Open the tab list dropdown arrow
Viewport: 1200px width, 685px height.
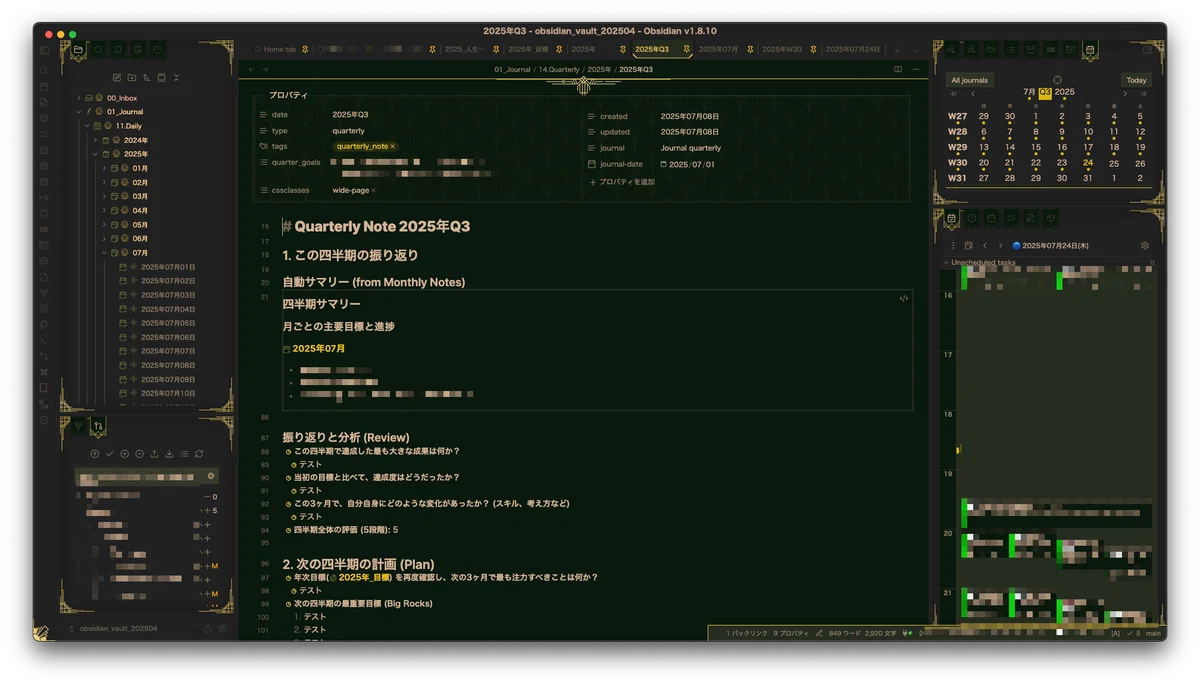[915, 49]
